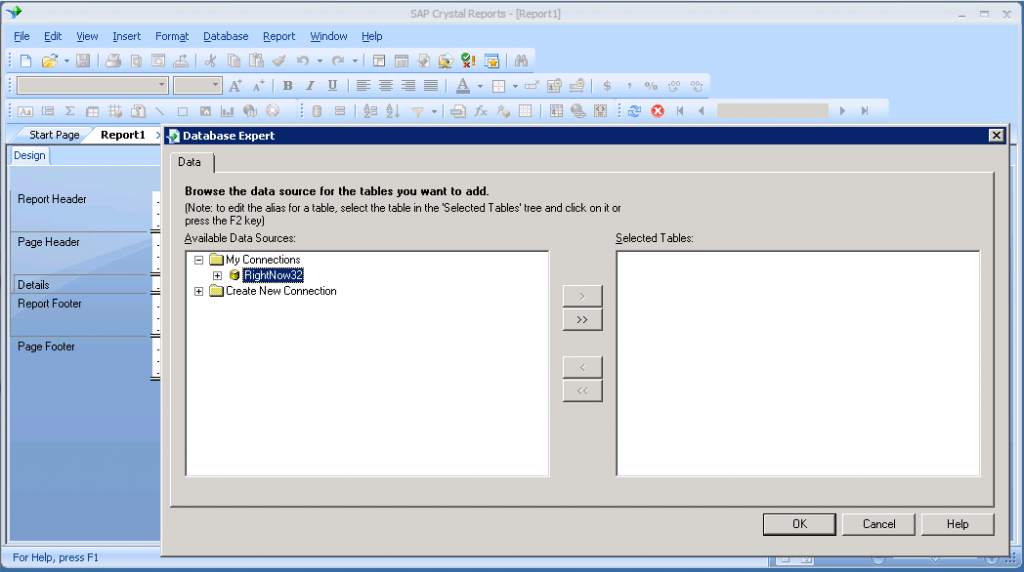Expand the Create New Connection folder
The image size is (1024, 572).
(x=199, y=291)
